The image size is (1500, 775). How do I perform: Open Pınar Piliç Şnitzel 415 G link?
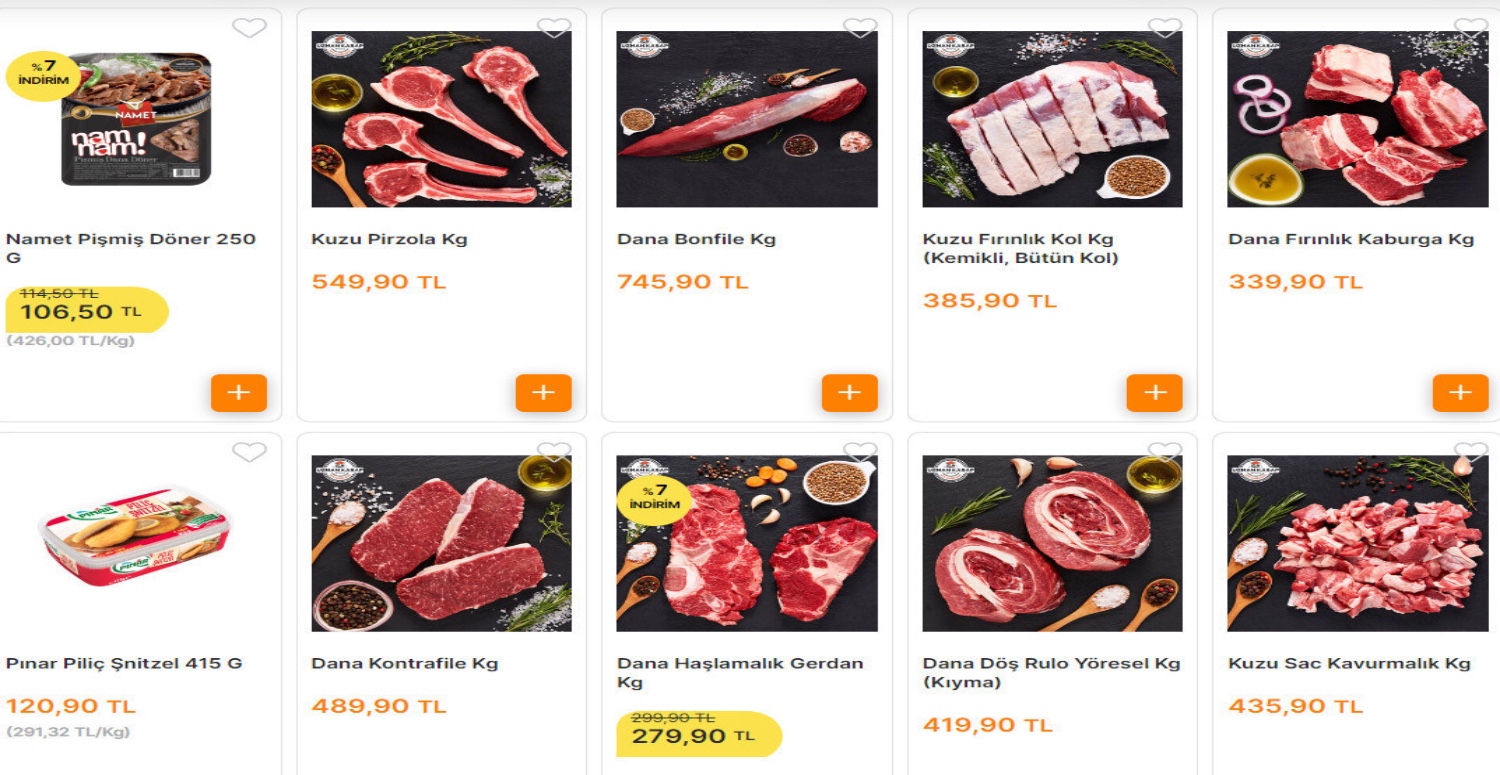click(124, 664)
